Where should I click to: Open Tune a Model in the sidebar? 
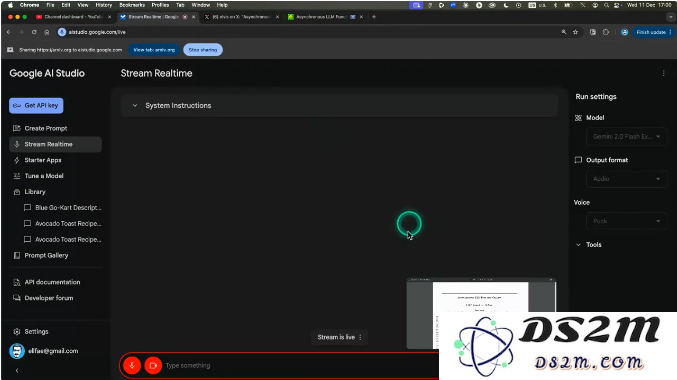[x=55, y=176]
